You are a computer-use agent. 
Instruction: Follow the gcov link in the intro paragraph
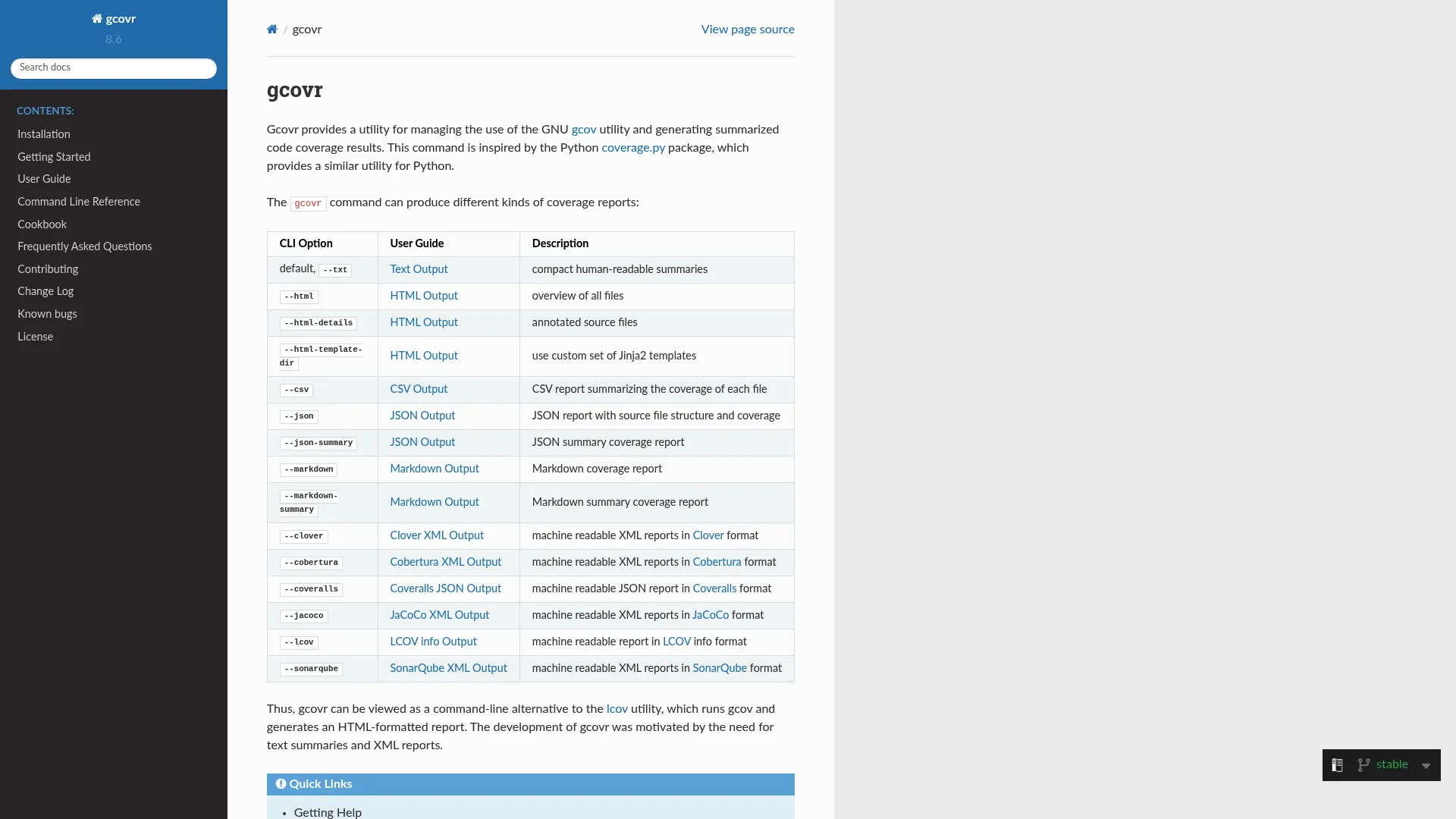tap(584, 130)
